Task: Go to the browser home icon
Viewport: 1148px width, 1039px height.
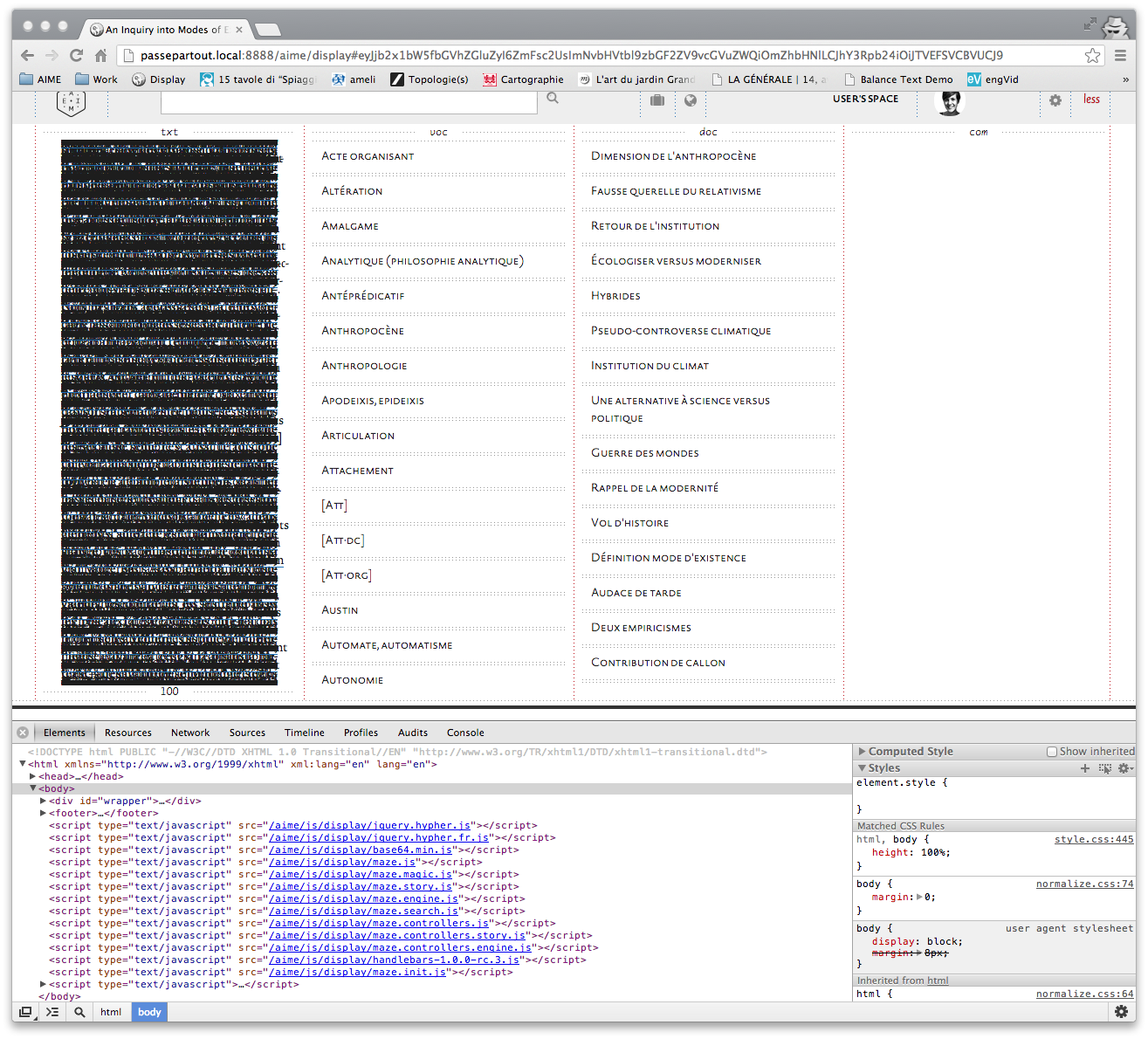Action: [101, 55]
